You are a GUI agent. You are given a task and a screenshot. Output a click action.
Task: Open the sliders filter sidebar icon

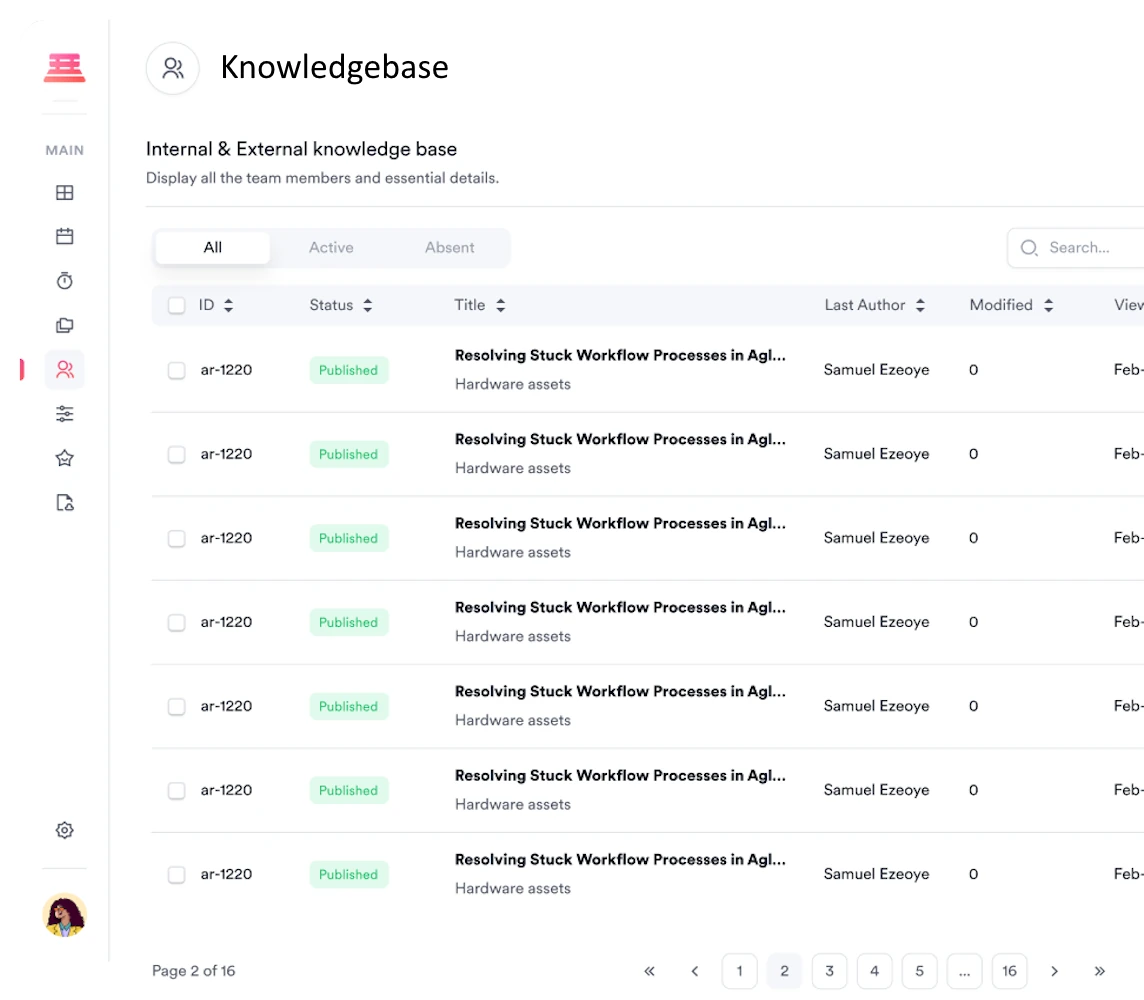pos(65,414)
